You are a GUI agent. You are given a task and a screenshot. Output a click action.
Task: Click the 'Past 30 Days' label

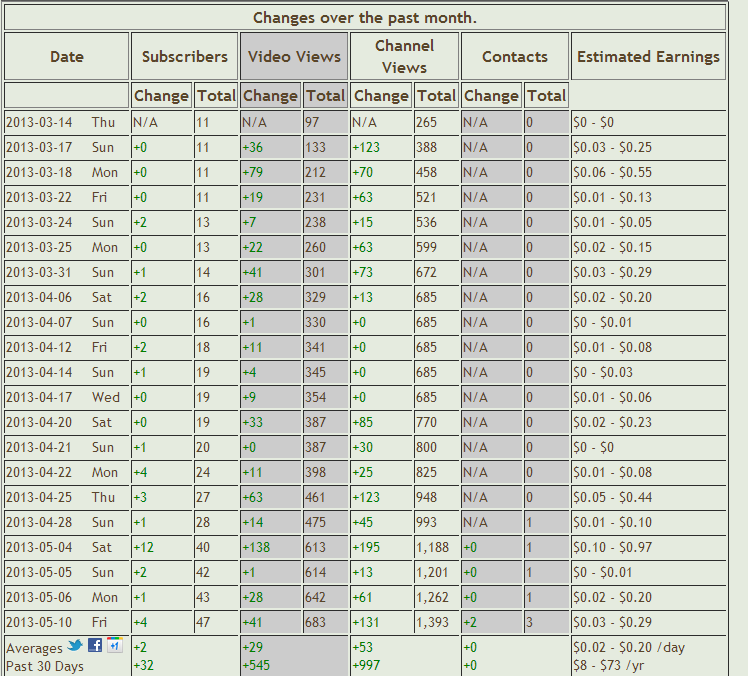pyautogui.click(x=45, y=666)
